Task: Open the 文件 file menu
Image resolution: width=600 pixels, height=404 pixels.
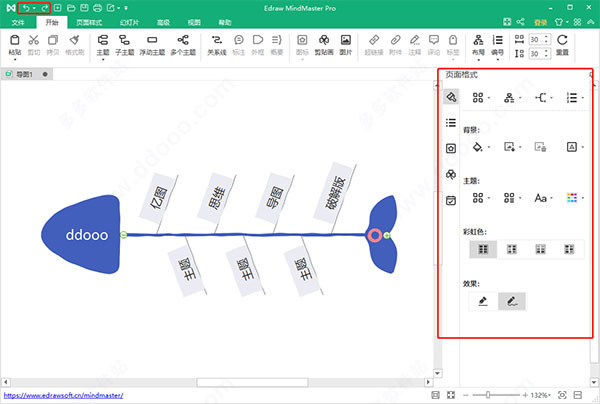Action: click(18, 21)
